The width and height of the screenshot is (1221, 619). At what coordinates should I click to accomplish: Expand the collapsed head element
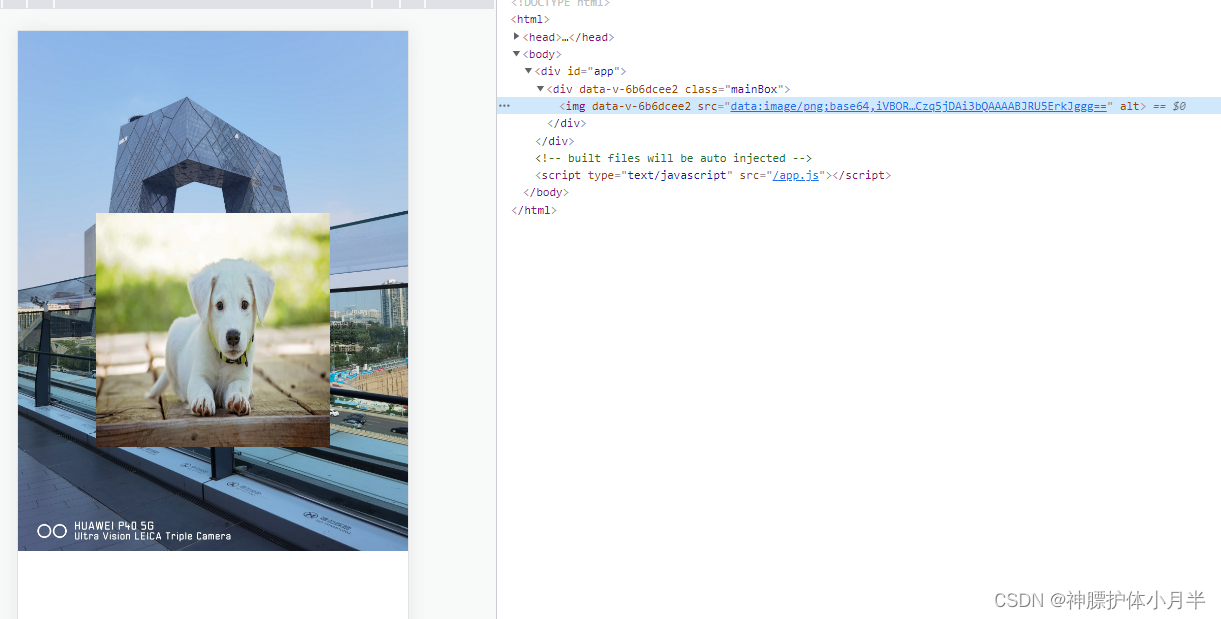517,36
